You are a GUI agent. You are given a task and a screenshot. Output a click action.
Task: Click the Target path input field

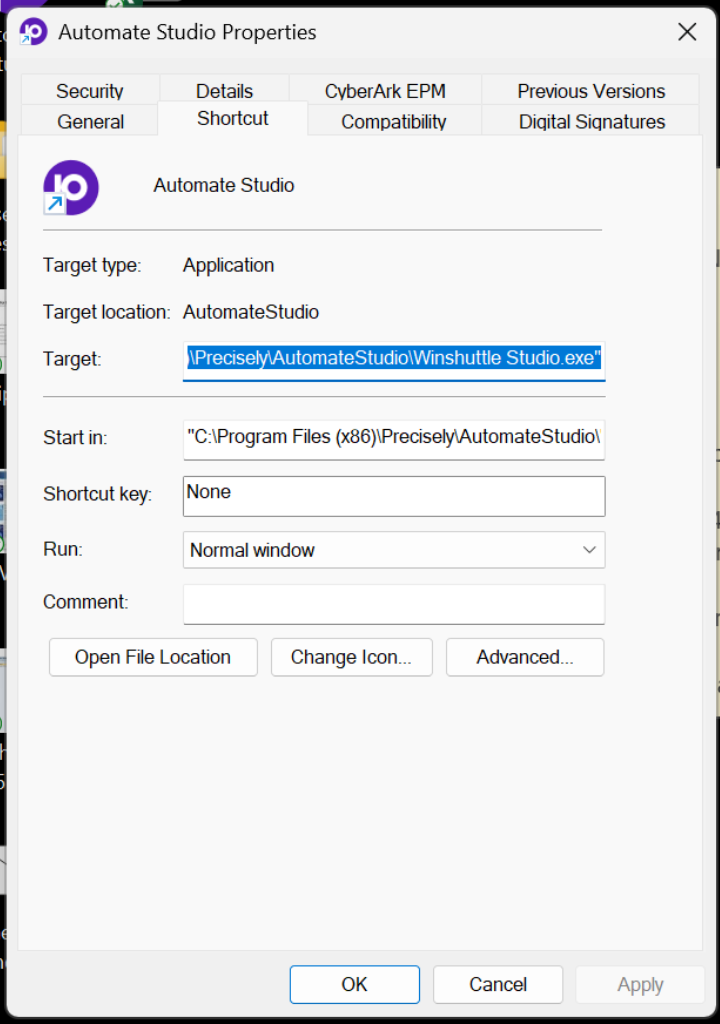click(x=394, y=358)
